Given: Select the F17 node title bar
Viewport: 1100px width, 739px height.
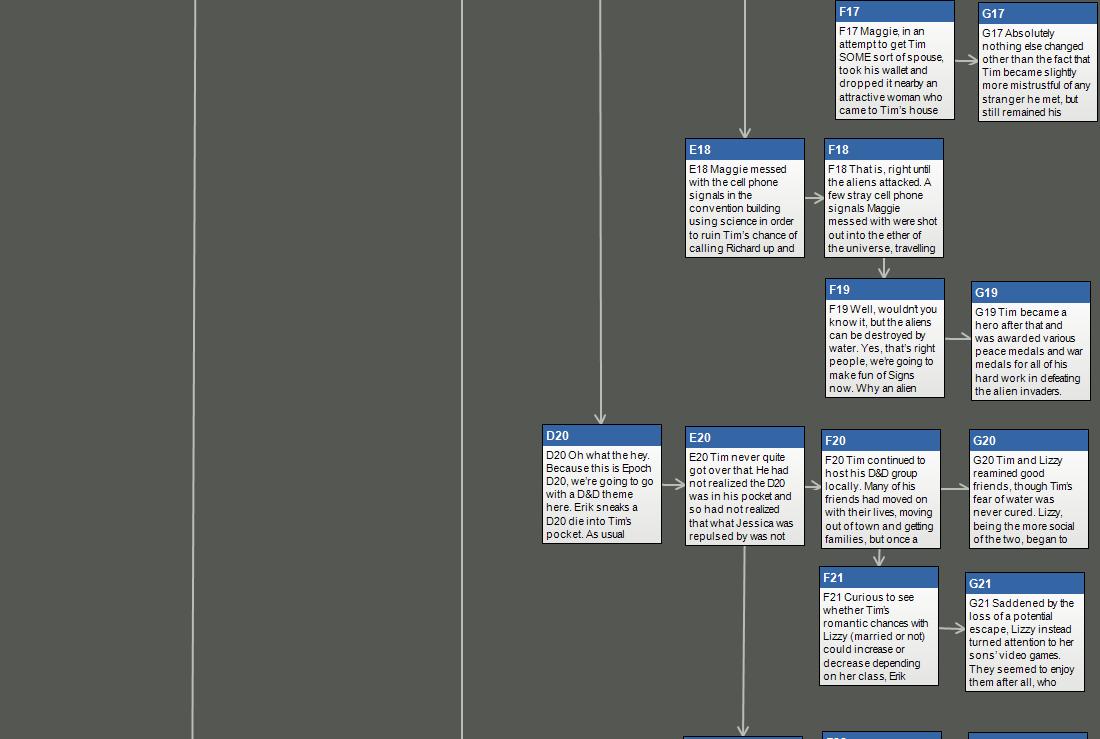Looking at the screenshot, I should coord(894,12).
